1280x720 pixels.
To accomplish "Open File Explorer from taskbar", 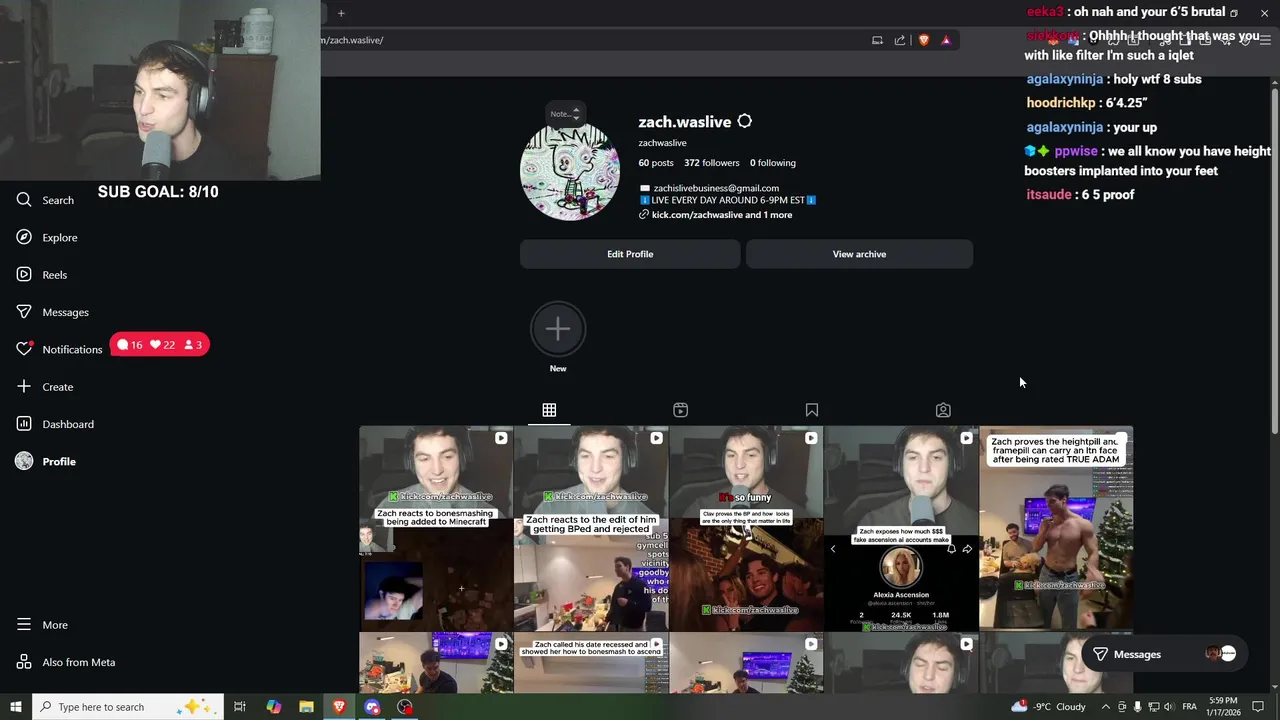I will tap(306, 707).
